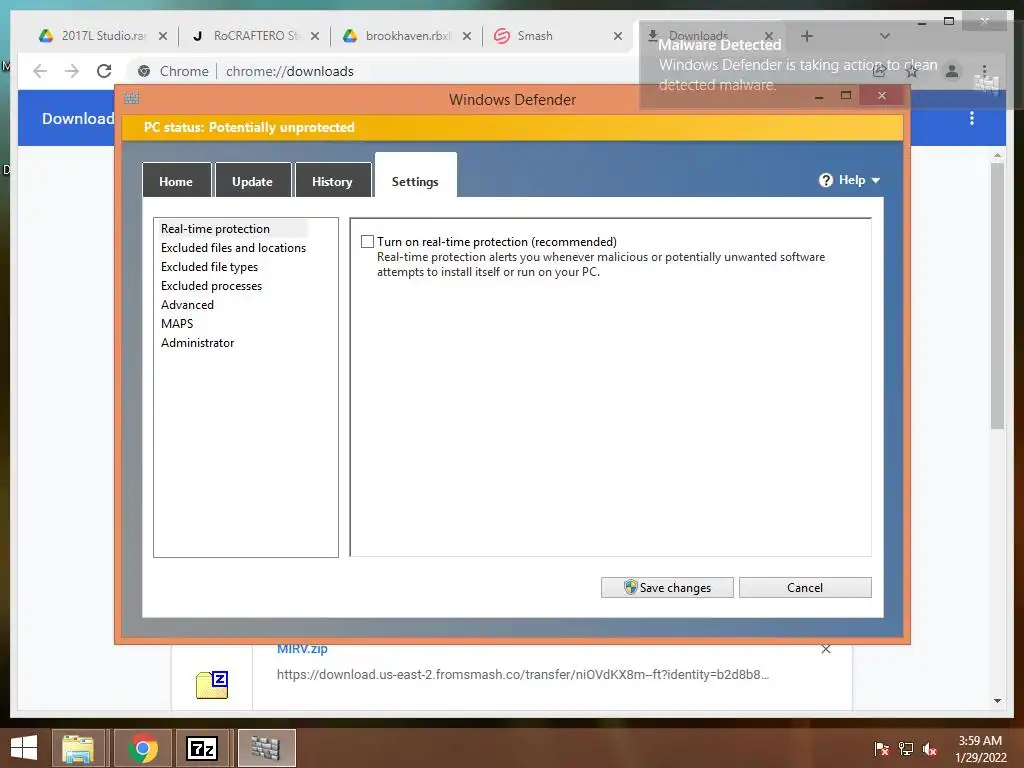Open the Home tab in Windows Defender
Viewport: 1024px width, 768px height.
[176, 182]
